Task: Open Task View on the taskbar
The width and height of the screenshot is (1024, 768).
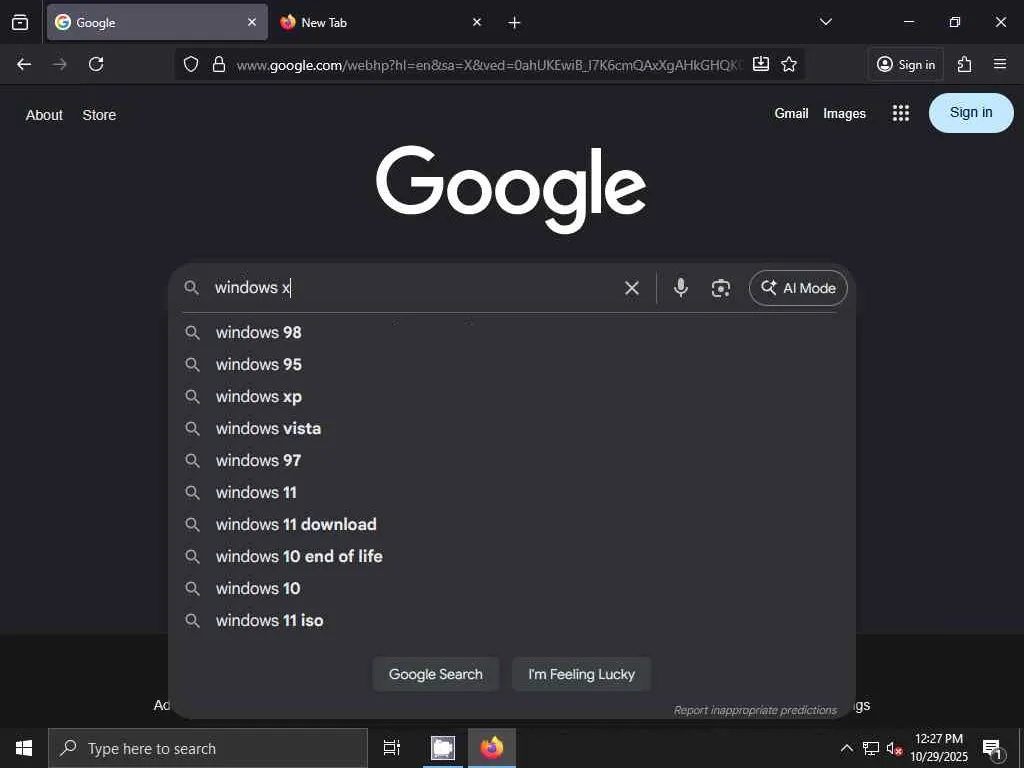Action: pyautogui.click(x=391, y=748)
